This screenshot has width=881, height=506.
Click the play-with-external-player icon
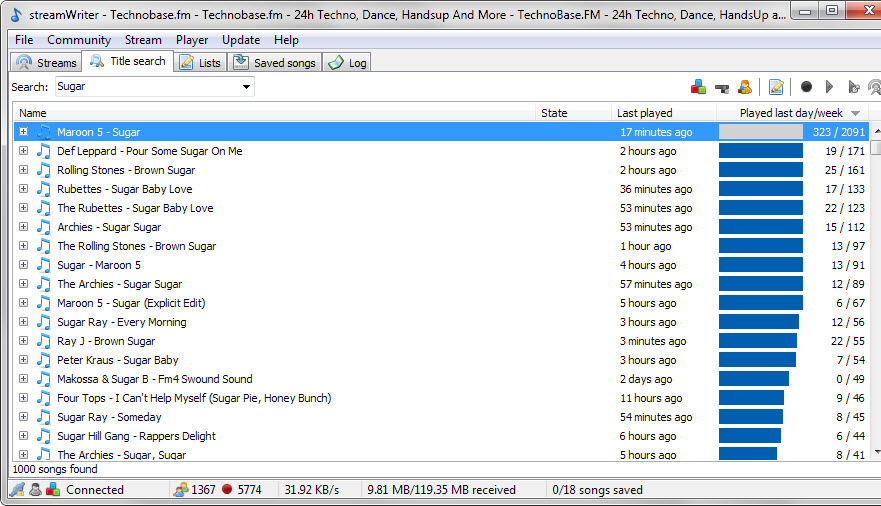854,87
